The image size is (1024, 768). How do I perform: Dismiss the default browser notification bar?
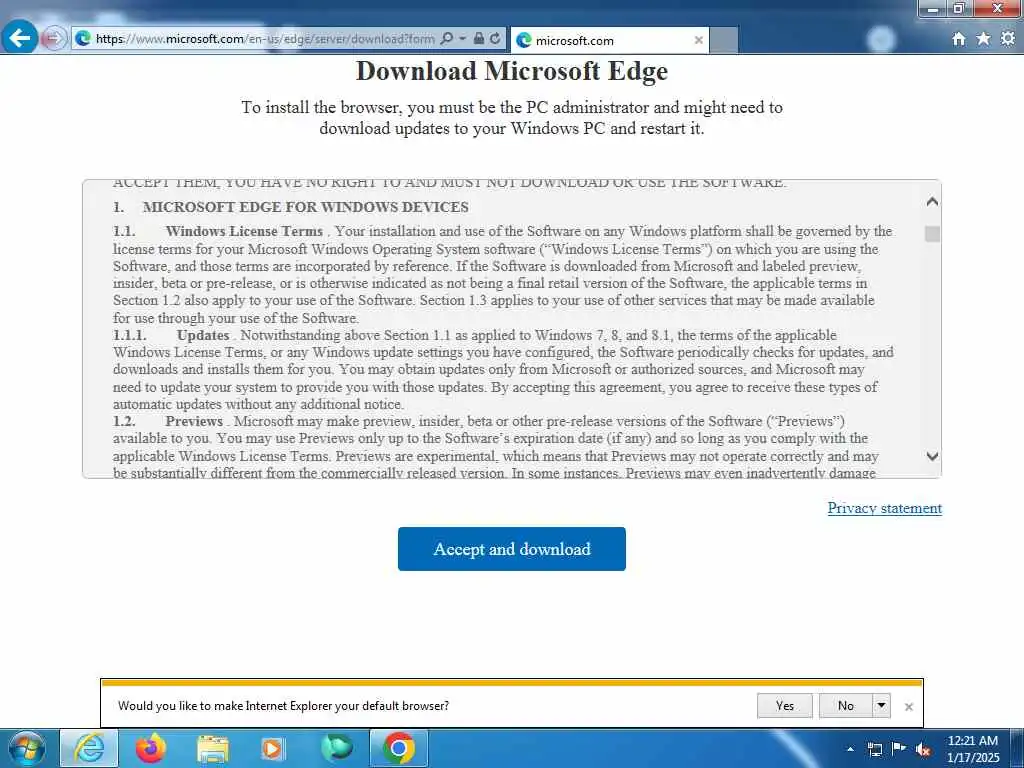point(908,707)
